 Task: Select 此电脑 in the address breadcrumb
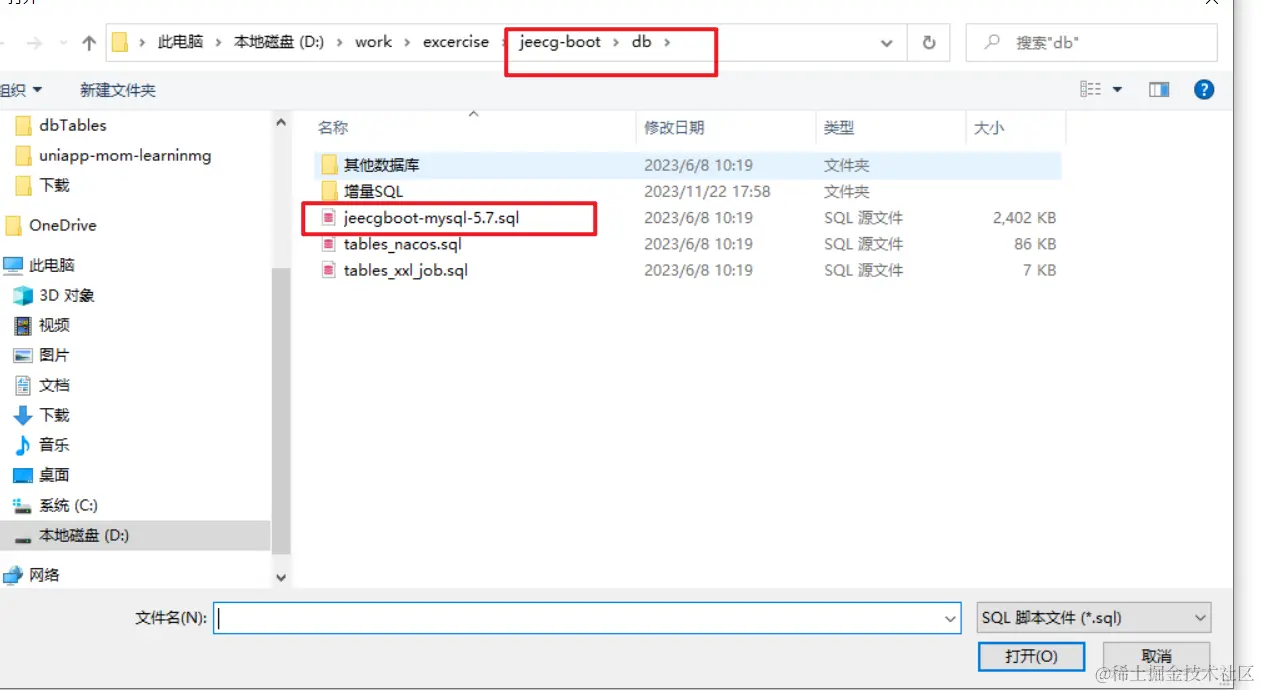click(180, 42)
